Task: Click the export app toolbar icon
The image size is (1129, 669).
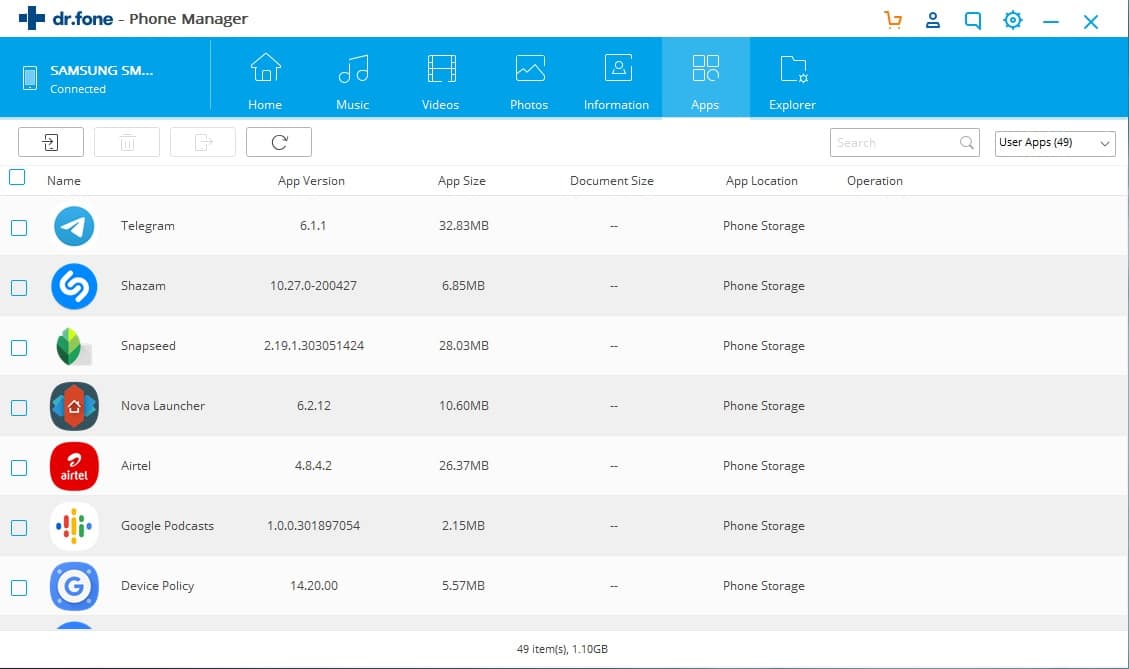Action: (x=203, y=142)
